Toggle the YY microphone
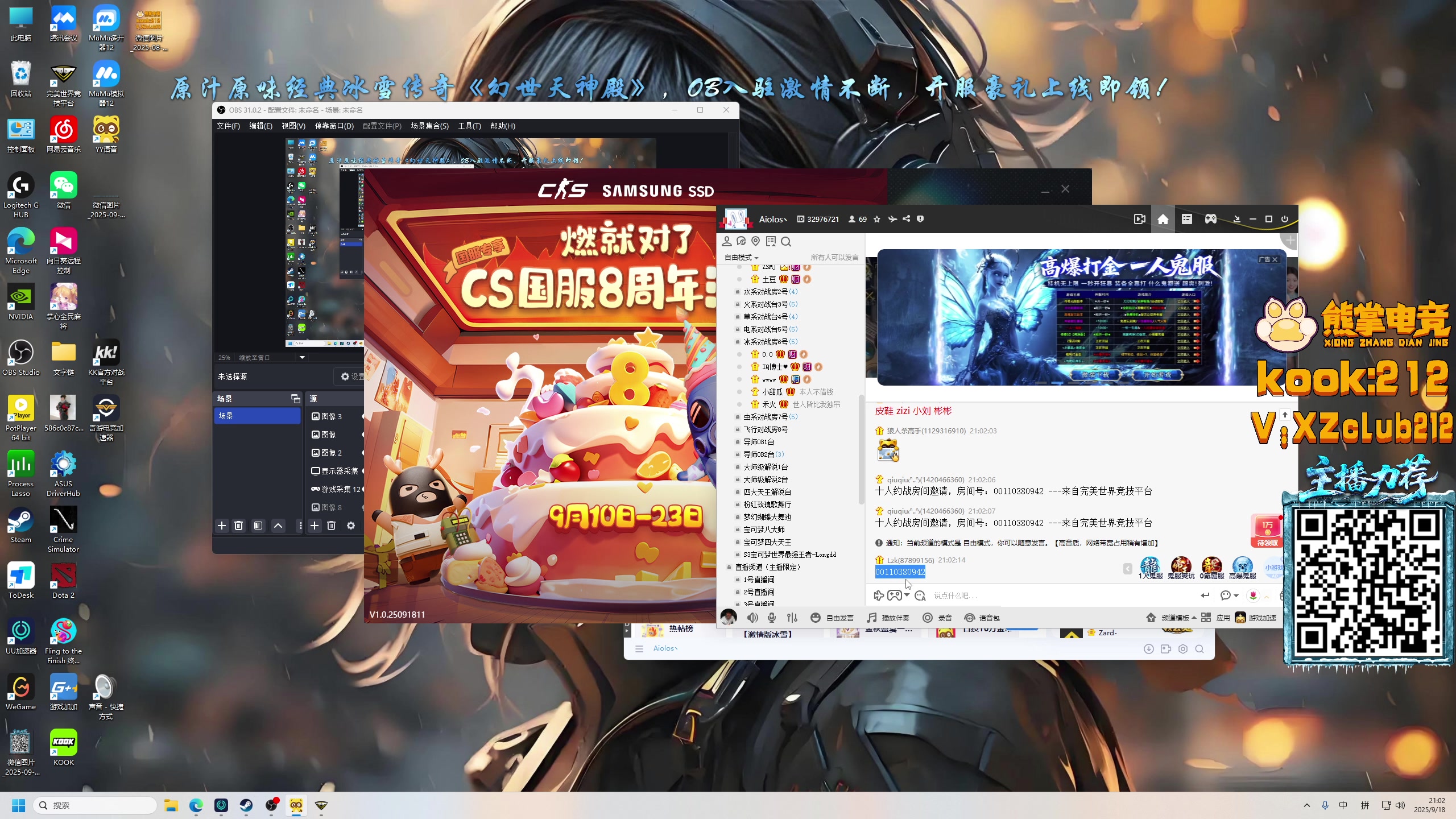 click(x=772, y=618)
